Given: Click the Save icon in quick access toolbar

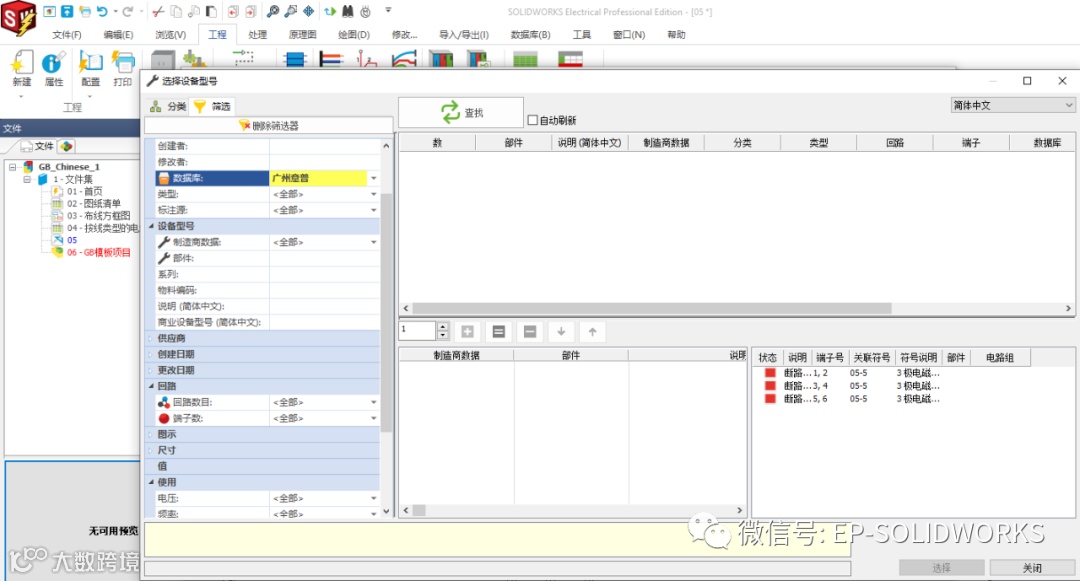Looking at the screenshot, I should [x=67, y=11].
